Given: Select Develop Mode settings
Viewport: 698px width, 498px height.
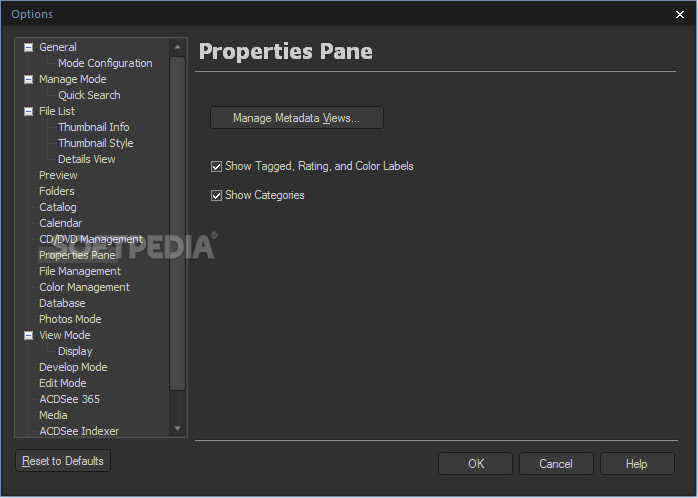Looking at the screenshot, I should (x=73, y=367).
